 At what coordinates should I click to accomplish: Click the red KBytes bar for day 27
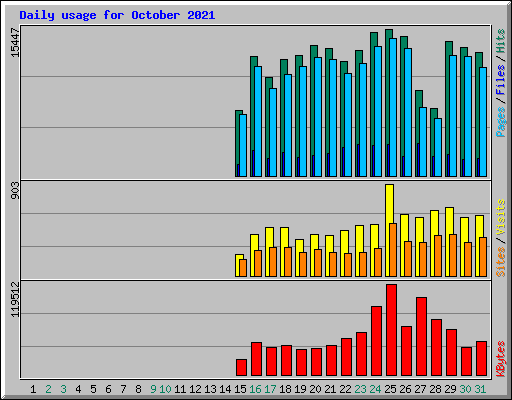421,337
